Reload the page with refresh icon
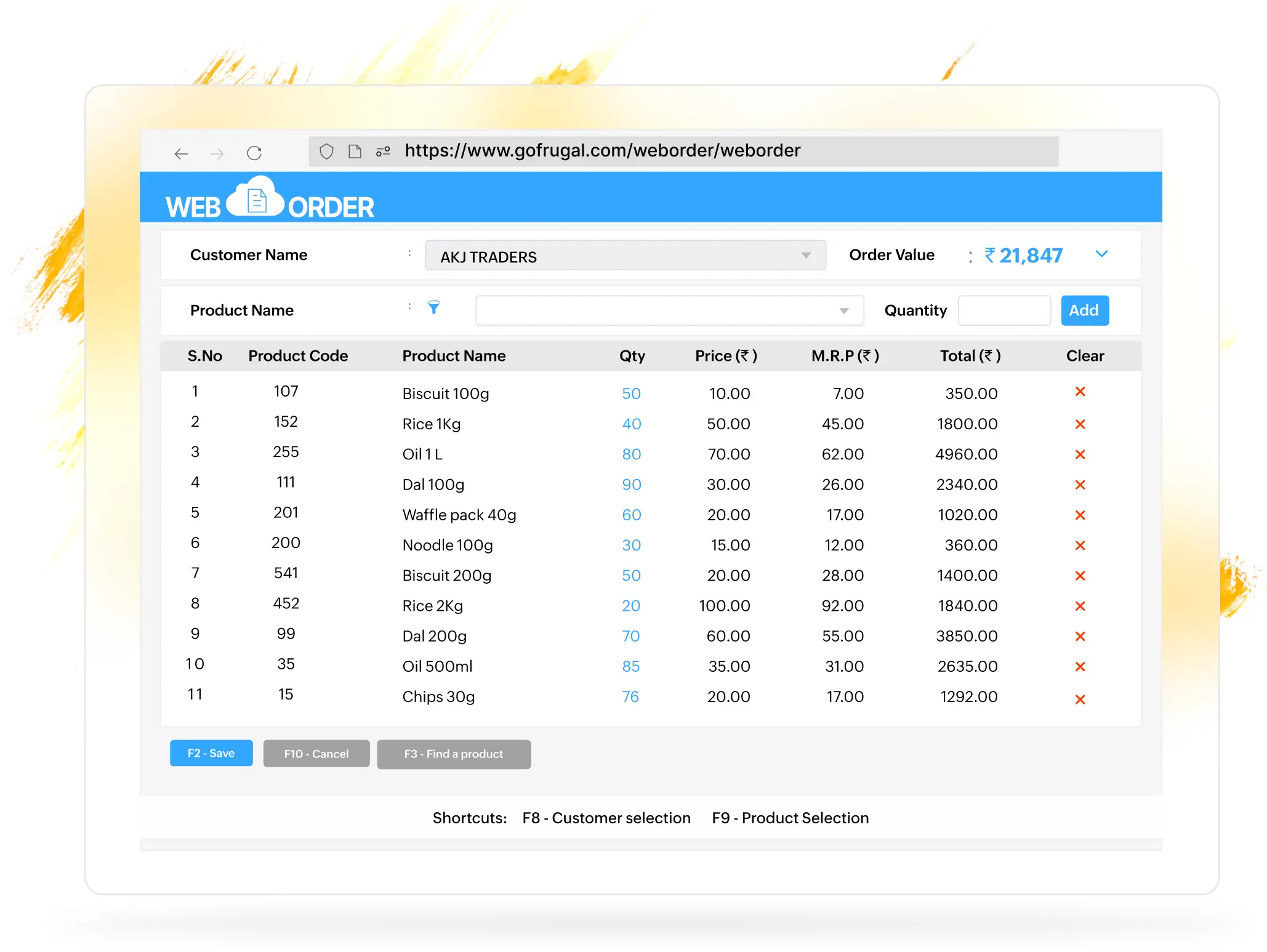This screenshot has width=1267, height=952. pos(254,153)
